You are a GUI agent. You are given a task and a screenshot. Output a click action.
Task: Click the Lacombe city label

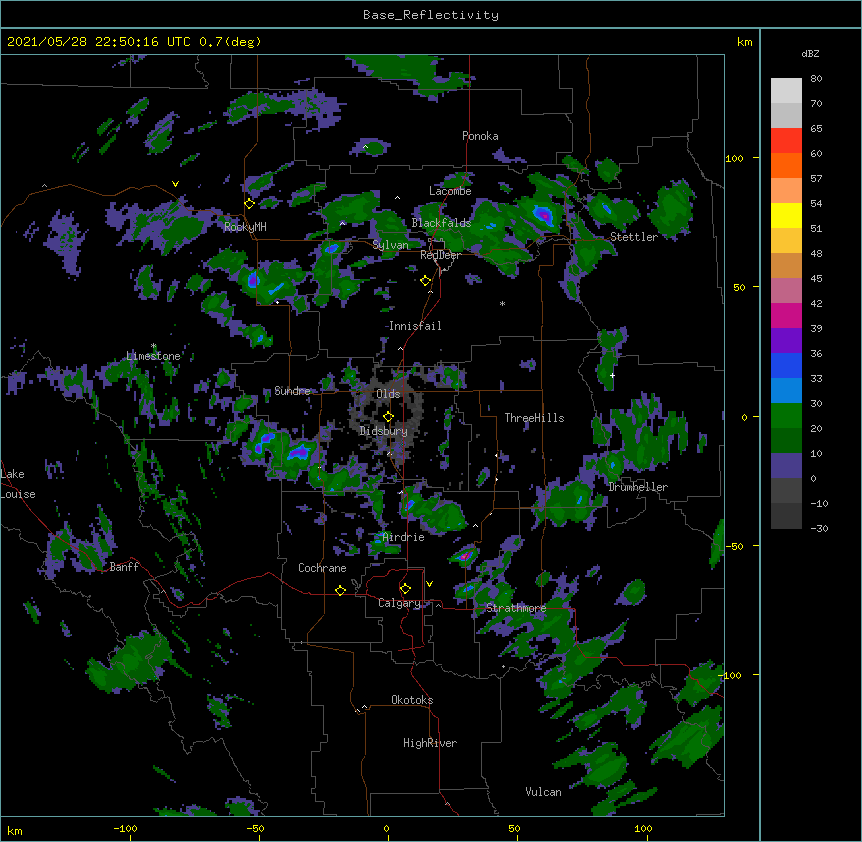[450, 191]
